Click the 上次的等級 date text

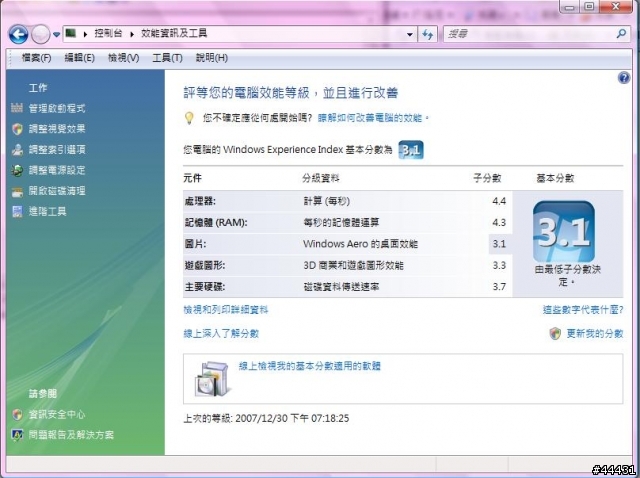coord(266,418)
